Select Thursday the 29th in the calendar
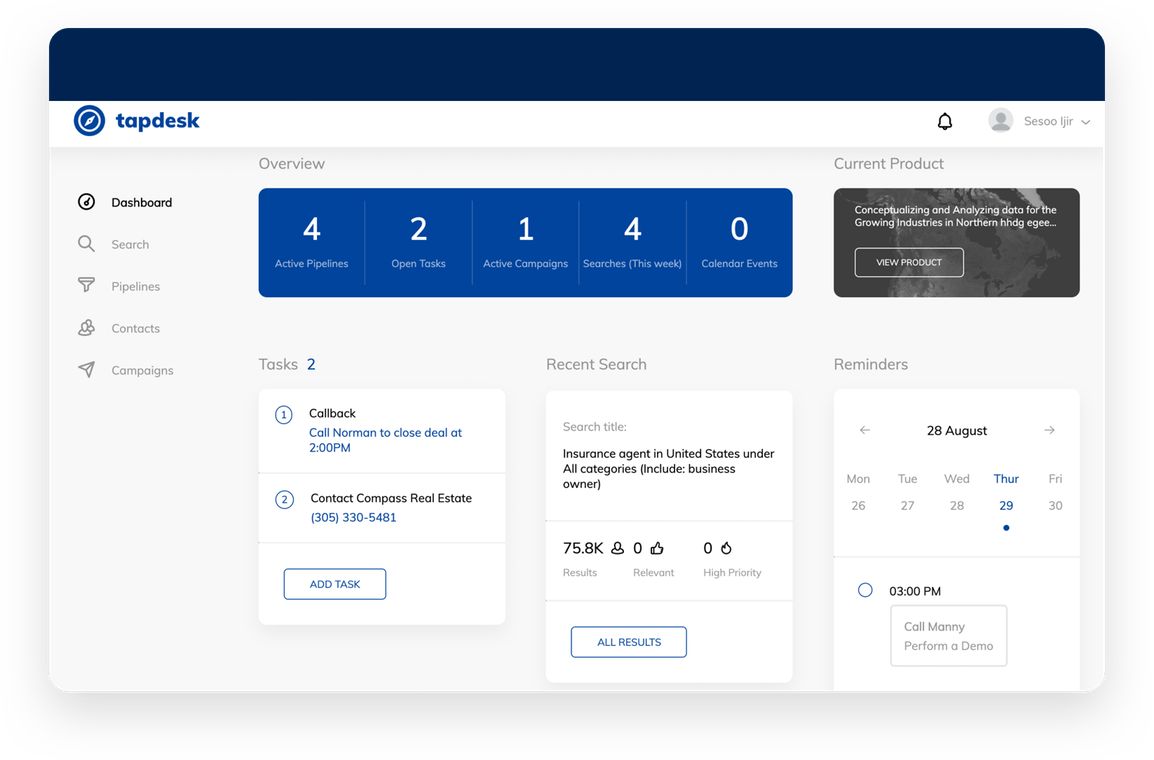Image resolution: width=1154 pixels, height=760 pixels. pos(1006,505)
